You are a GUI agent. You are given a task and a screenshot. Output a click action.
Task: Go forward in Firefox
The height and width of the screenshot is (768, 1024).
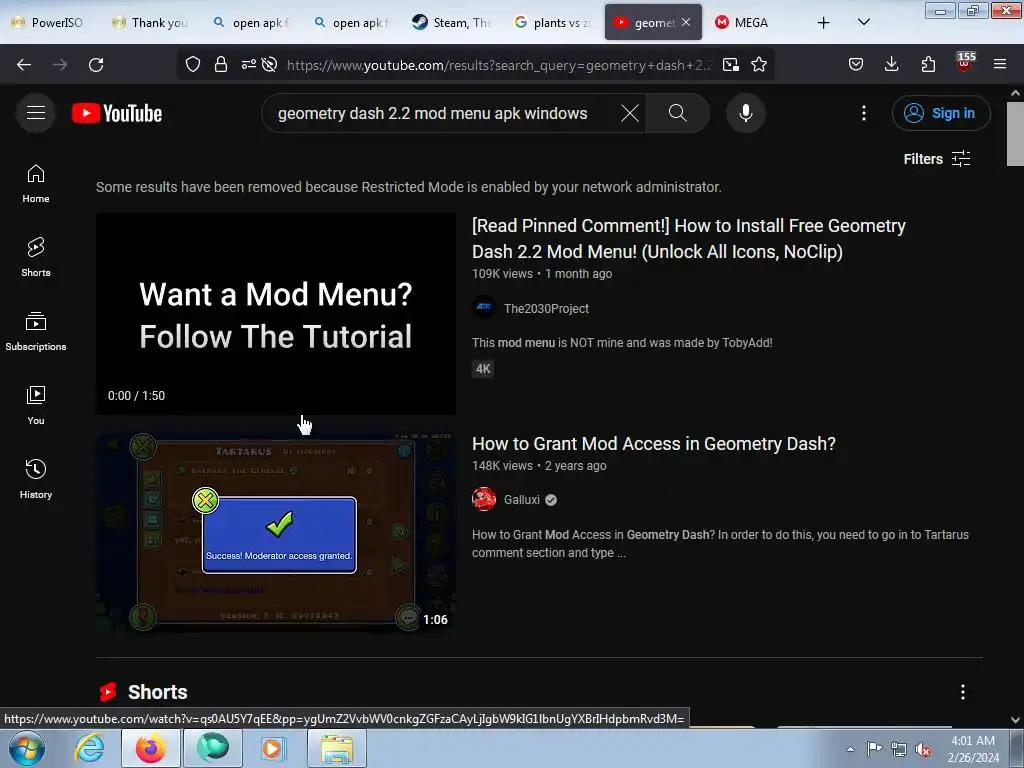(60, 65)
